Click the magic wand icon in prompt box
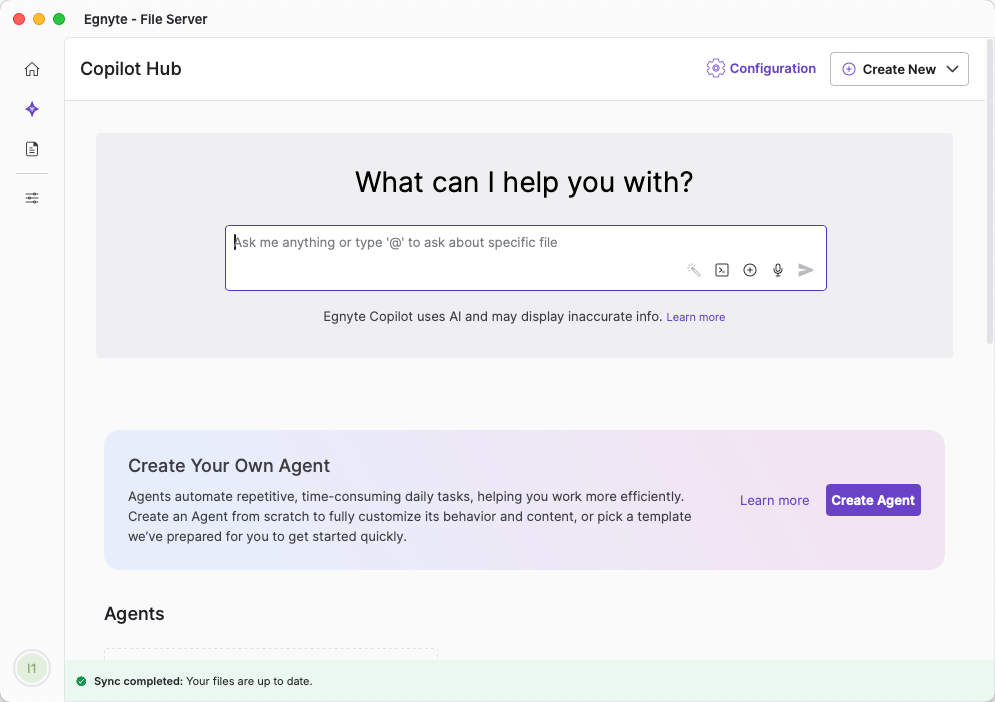The width and height of the screenshot is (995, 702). point(693,269)
